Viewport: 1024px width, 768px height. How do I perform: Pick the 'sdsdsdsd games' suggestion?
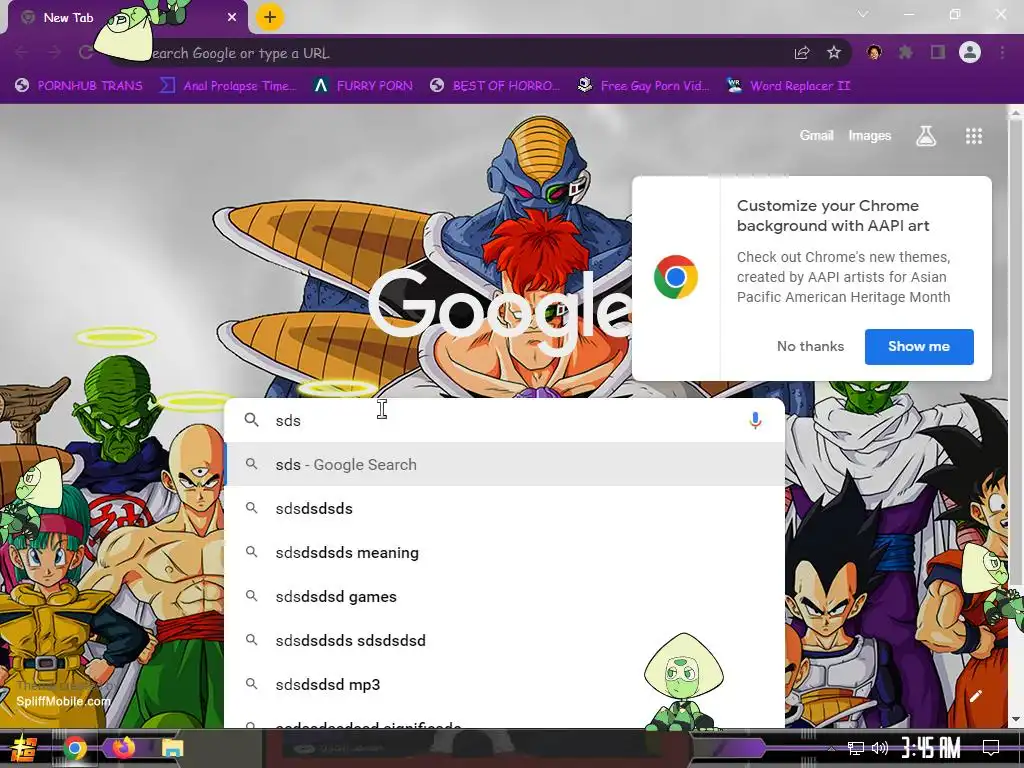[504, 596]
